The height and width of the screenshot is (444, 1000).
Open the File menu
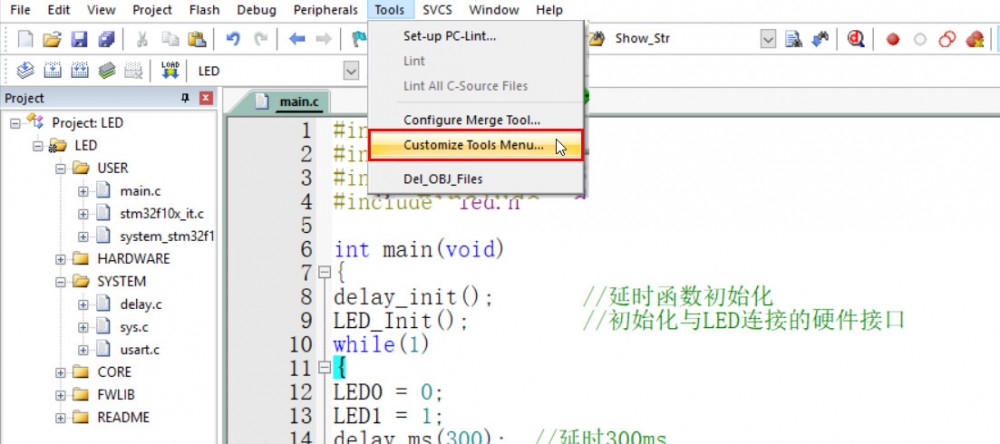tap(20, 10)
